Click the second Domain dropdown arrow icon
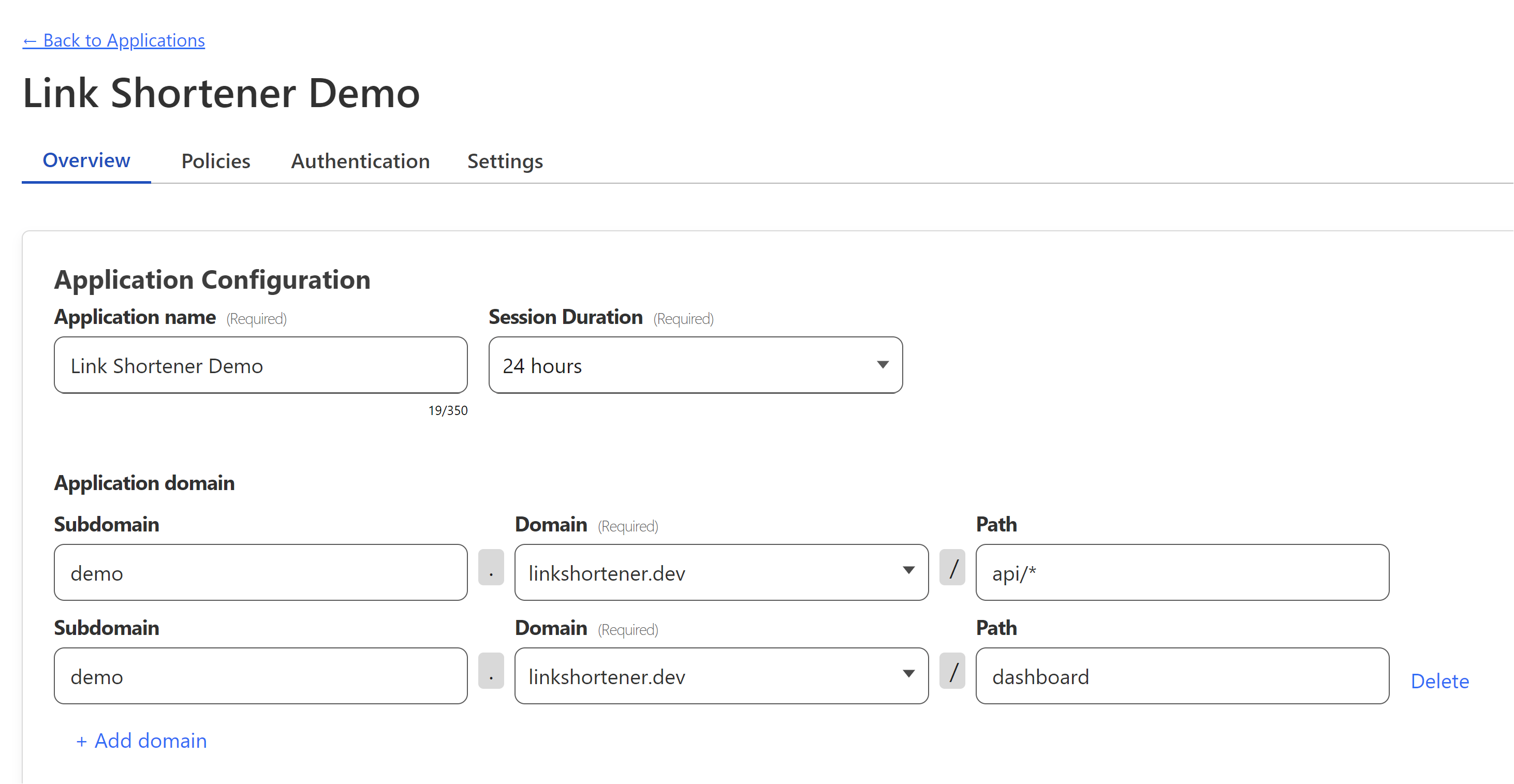 [x=908, y=674]
